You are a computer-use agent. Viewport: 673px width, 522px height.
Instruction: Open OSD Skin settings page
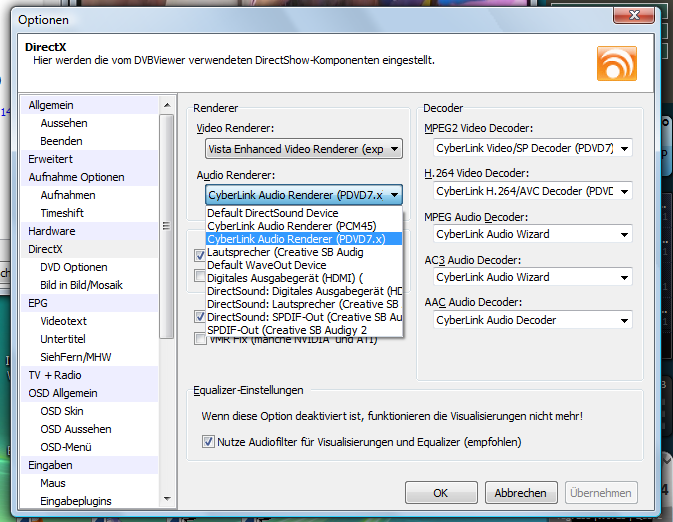pyautogui.click(x=90, y=412)
